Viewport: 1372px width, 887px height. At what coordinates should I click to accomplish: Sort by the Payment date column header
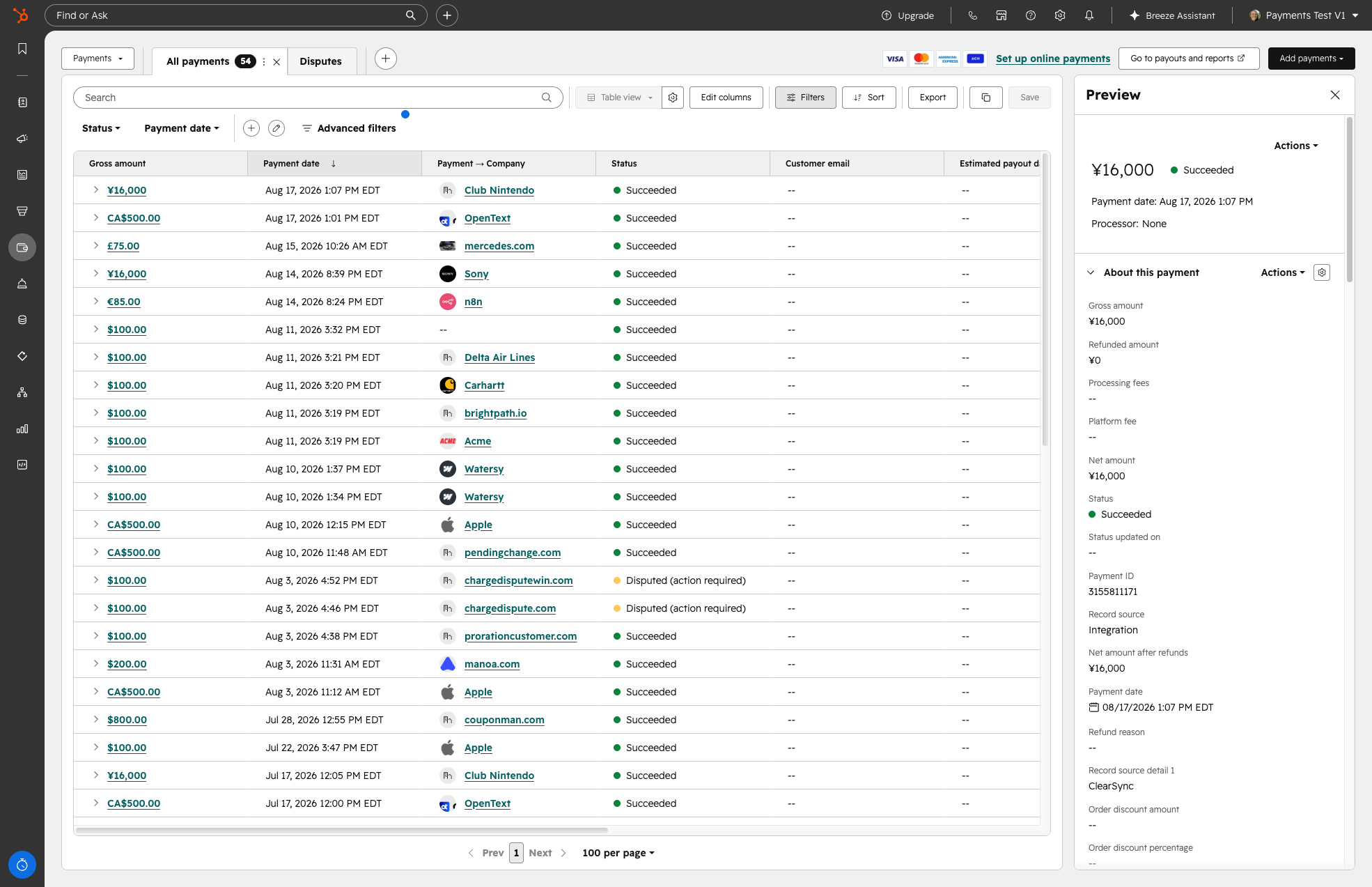[334, 164]
